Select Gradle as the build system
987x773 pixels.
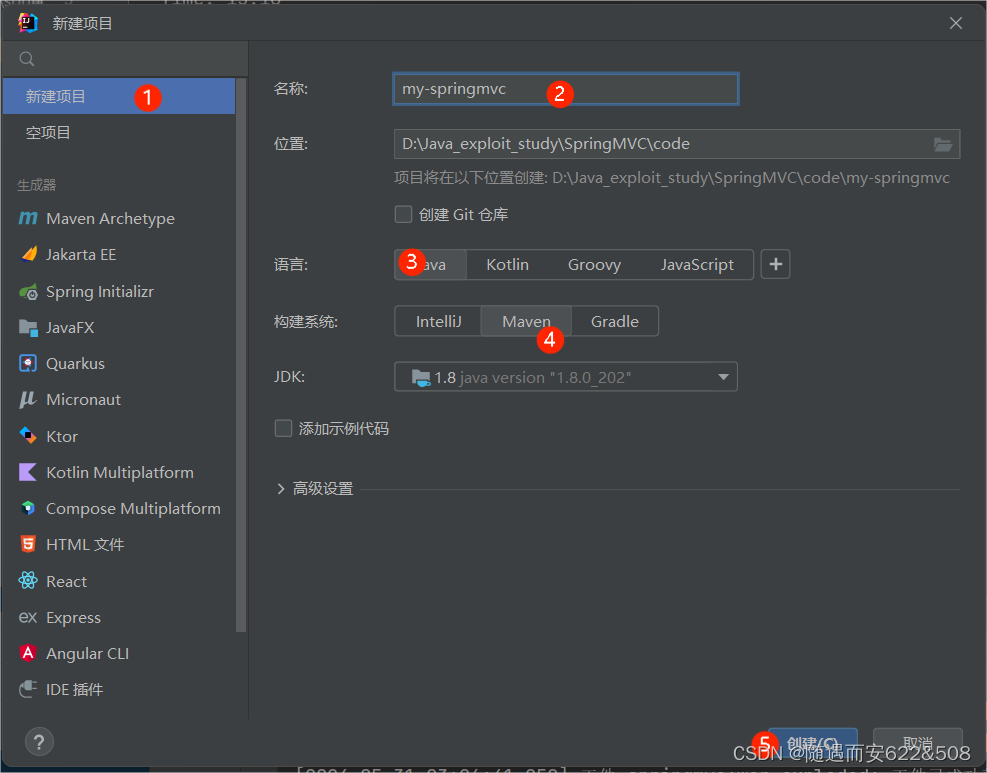(615, 321)
